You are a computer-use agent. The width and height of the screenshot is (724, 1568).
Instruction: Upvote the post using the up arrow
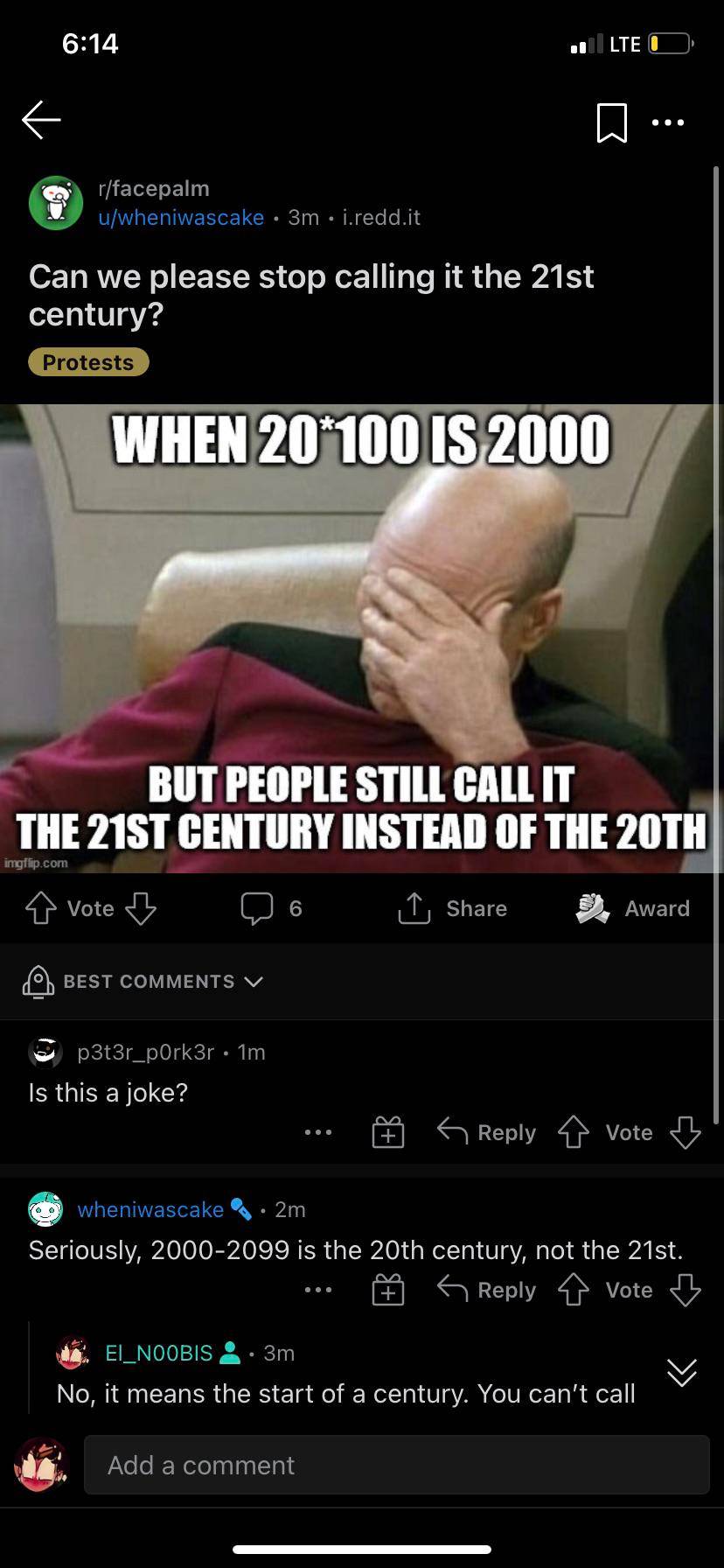point(40,908)
